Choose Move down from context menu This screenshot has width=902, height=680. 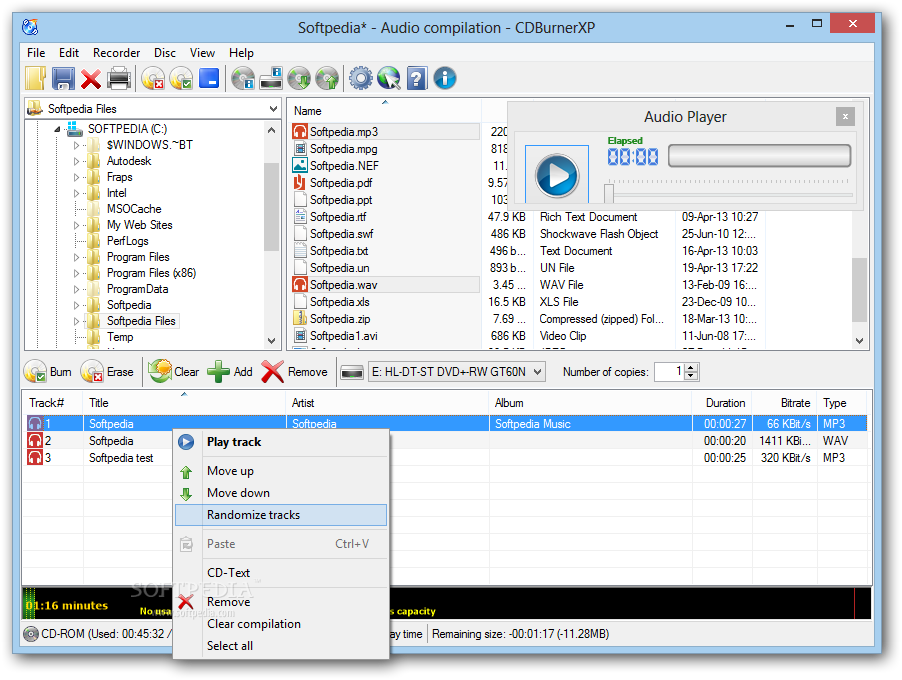click(281, 493)
